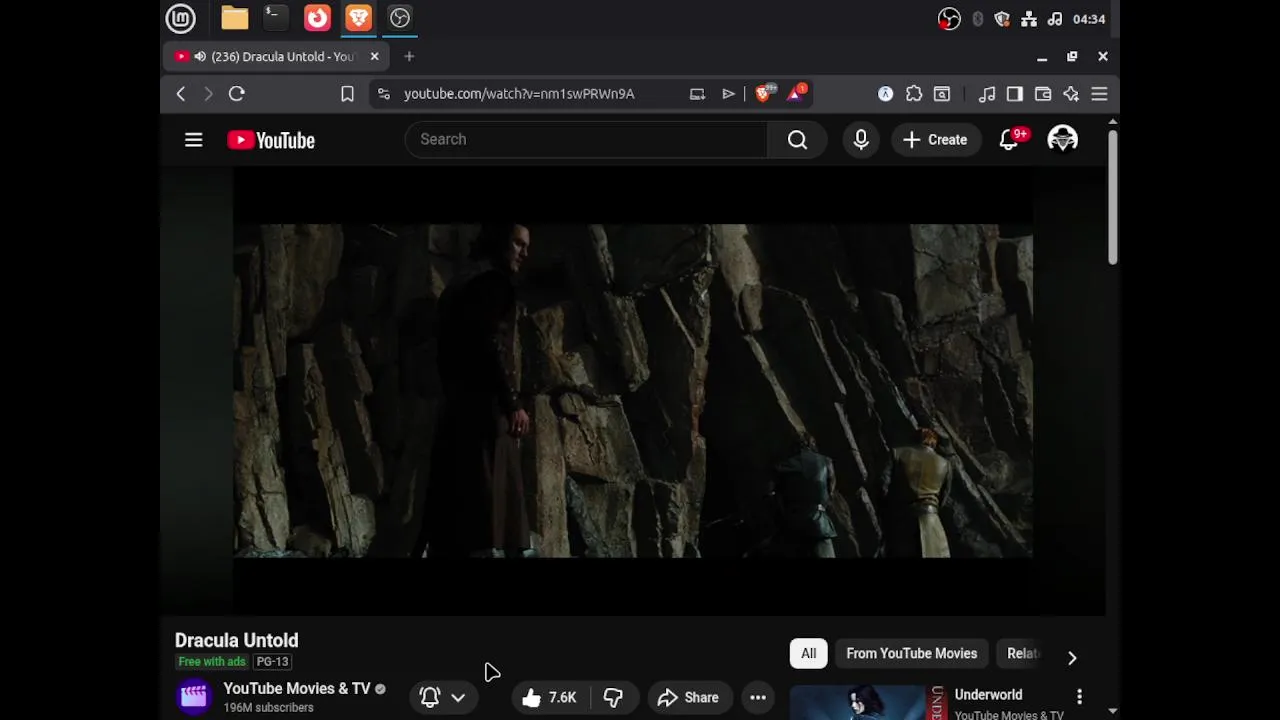Image resolution: width=1280 pixels, height=720 pixels.
Task: Go to the YouTube home logo
Action: coord(271,140)
